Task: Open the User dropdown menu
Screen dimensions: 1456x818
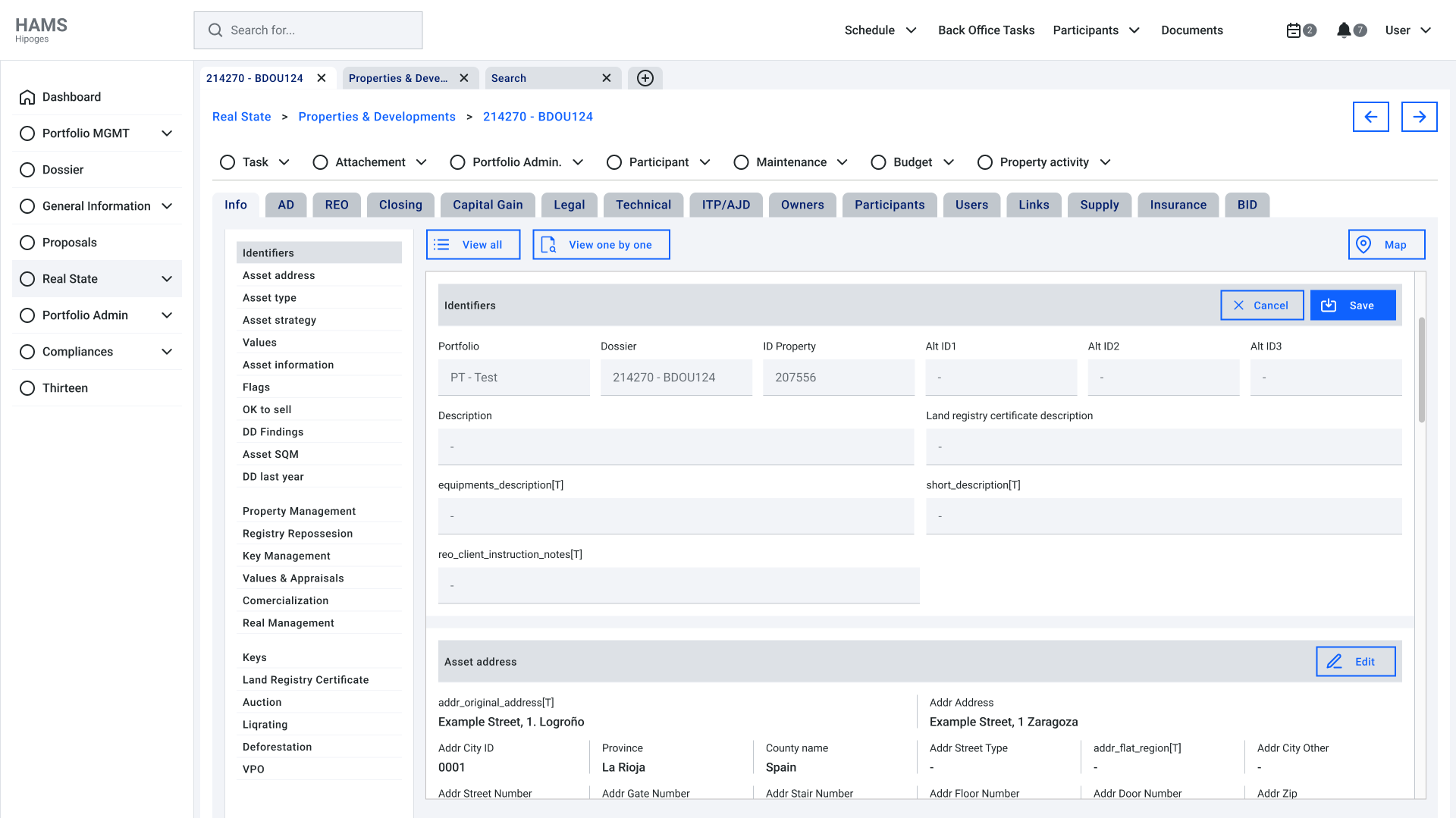Action: tap(1407, 30)
